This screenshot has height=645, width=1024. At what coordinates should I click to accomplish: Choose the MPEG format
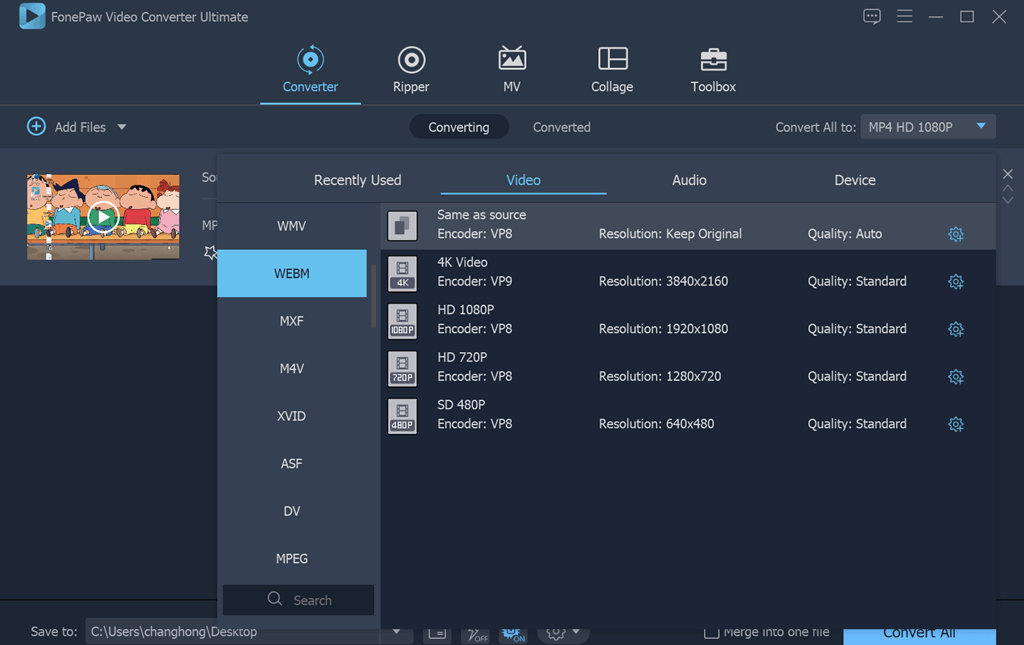[291, 559]
